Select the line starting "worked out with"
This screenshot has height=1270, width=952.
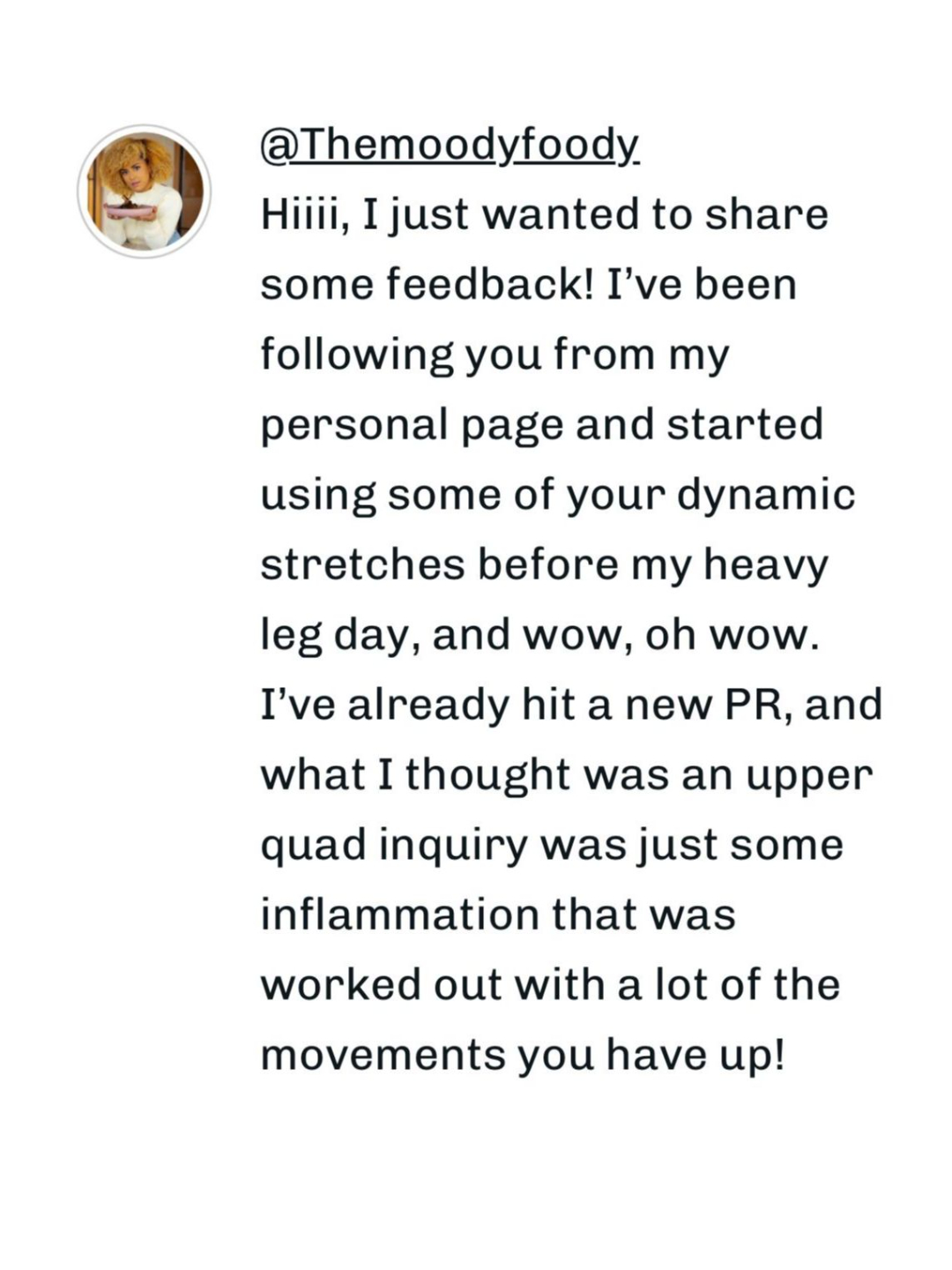[x=550, y=985]
